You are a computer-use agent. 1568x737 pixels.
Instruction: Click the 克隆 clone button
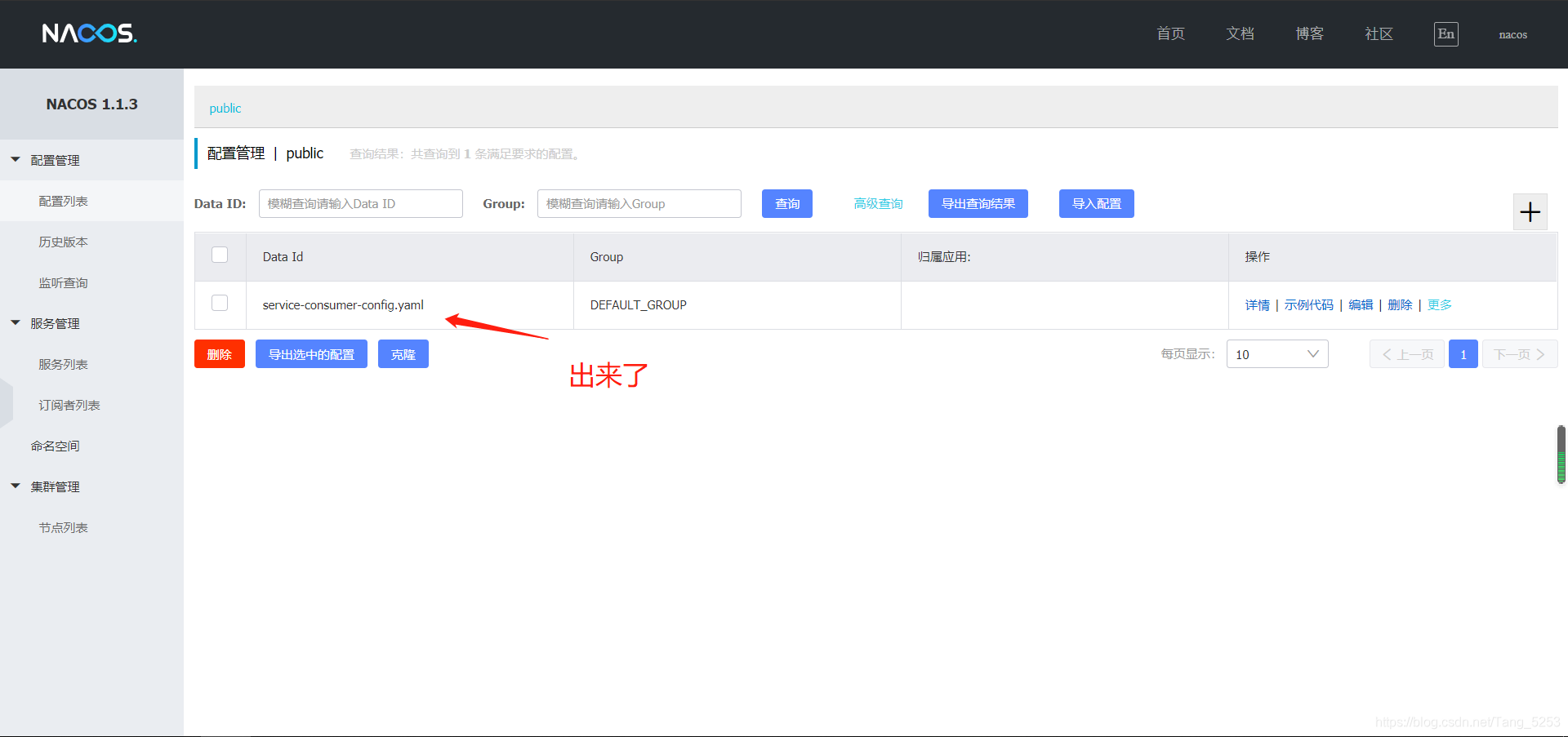(403, 354)
